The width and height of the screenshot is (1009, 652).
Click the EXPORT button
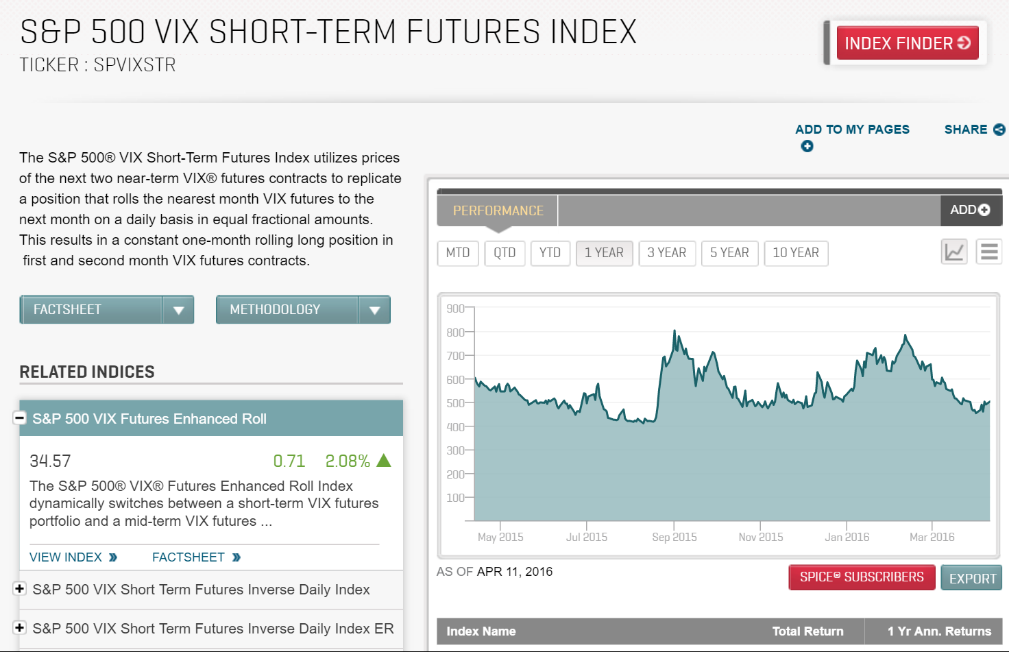[971, 578]
